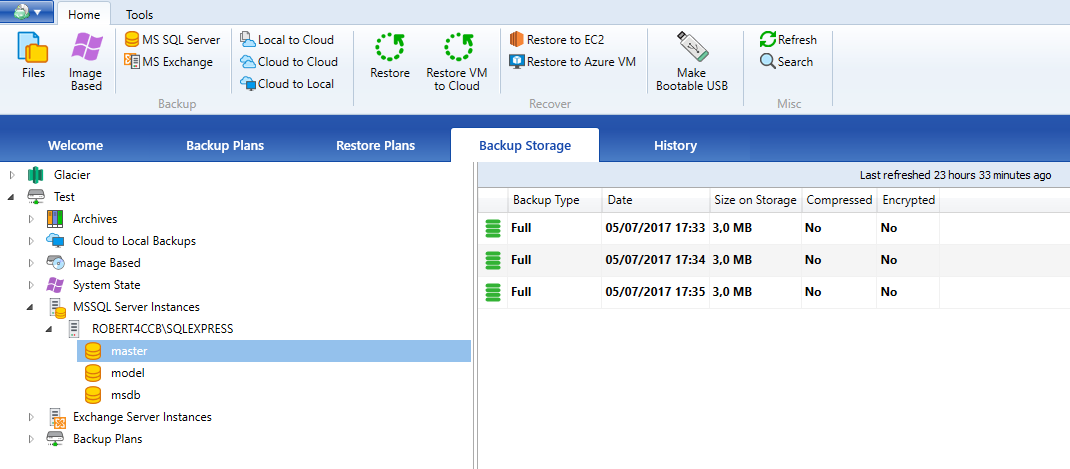
Task: Click date 05/07/2017 17:35
Action: pyautogui.click(x=655, y=292)
